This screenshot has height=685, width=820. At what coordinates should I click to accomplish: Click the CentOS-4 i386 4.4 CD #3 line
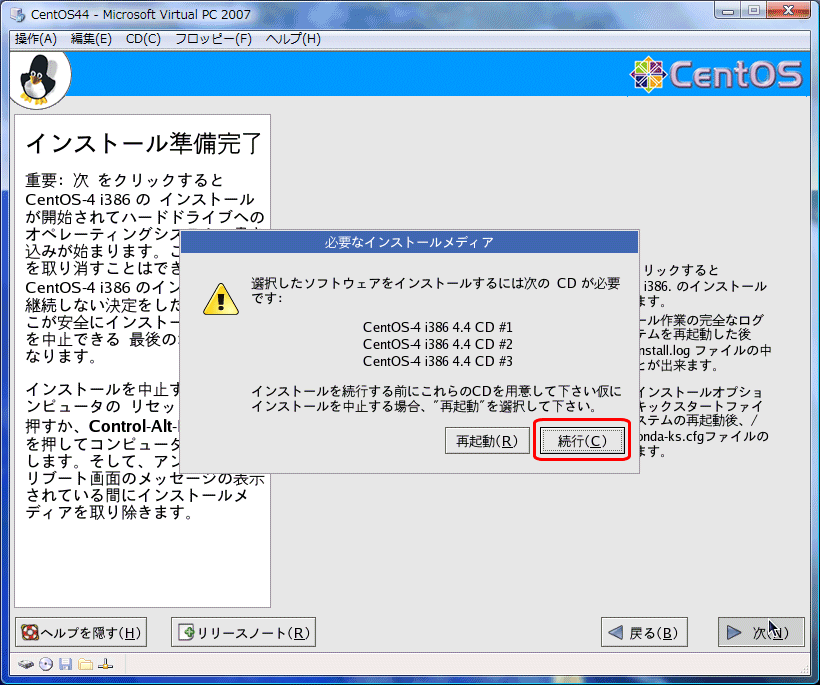pos(438,361)
